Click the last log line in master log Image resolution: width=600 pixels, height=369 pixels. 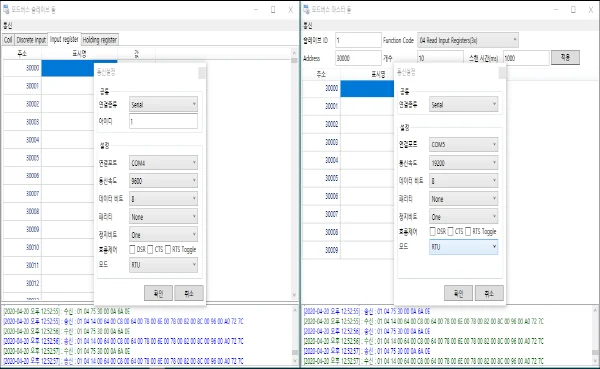coord(424,361)
